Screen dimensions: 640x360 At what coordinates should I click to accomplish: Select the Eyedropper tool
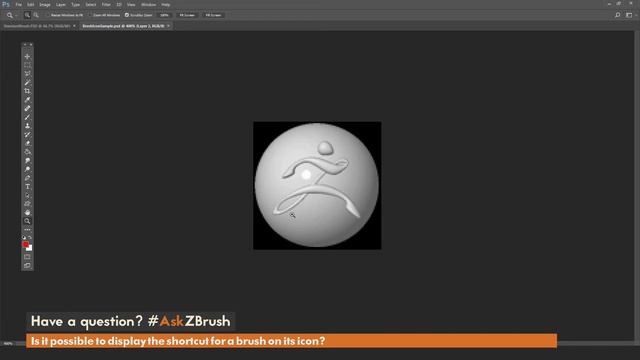pos(27,100)
